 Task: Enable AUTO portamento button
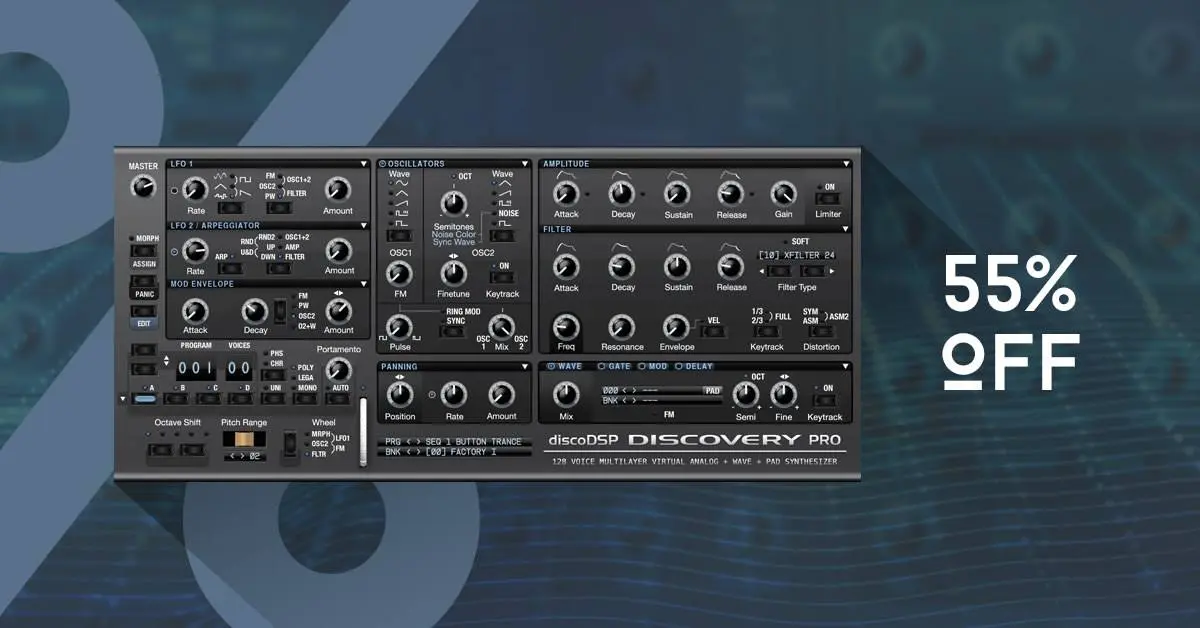tap(339, 399)
